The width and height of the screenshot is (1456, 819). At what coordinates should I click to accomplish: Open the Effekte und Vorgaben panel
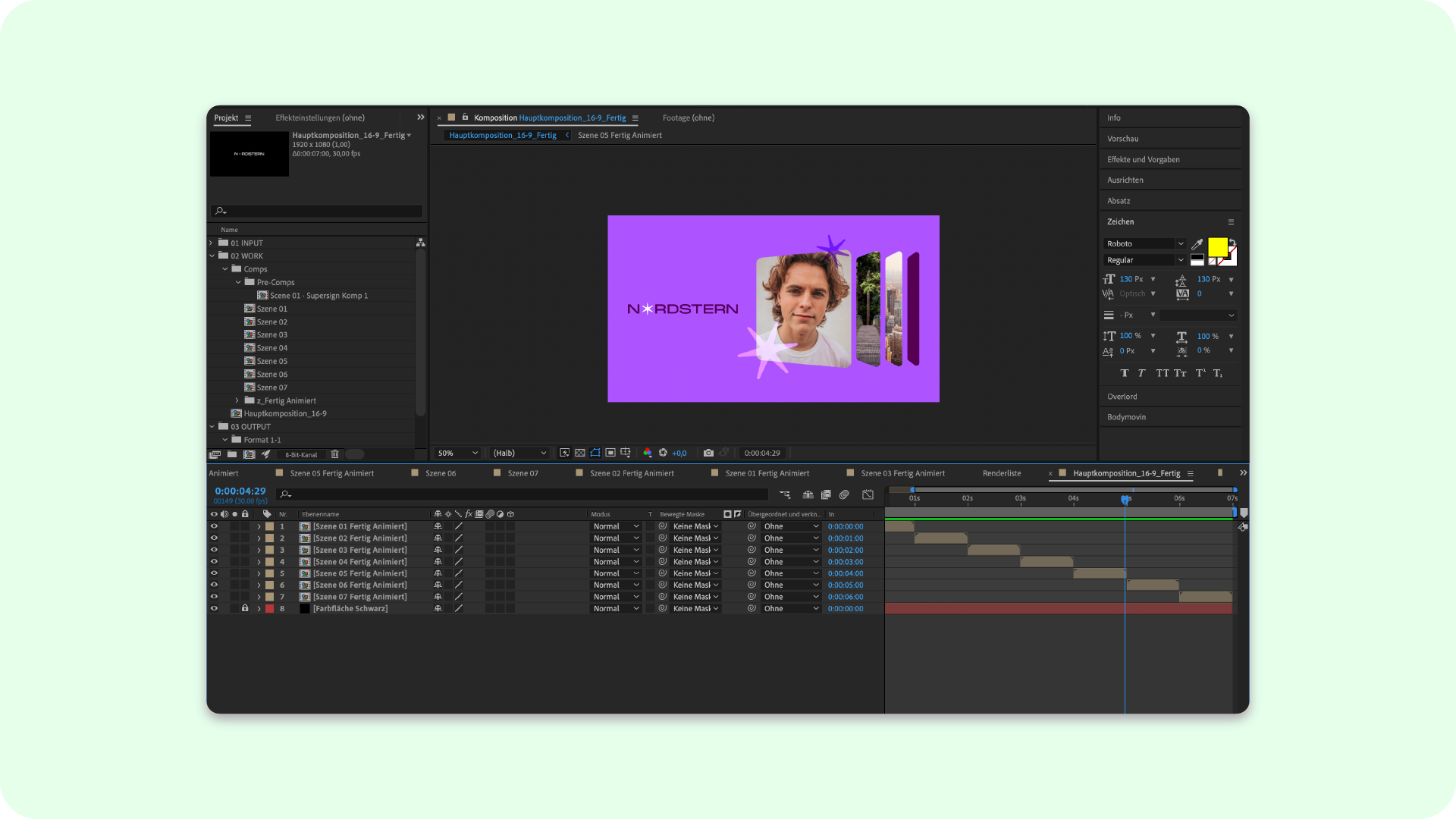(1144, 159)
